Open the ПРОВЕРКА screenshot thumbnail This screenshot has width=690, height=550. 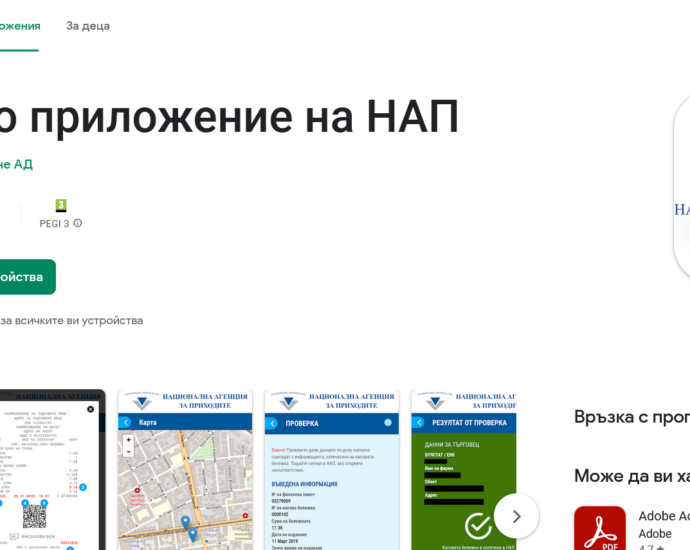point(332,469)
